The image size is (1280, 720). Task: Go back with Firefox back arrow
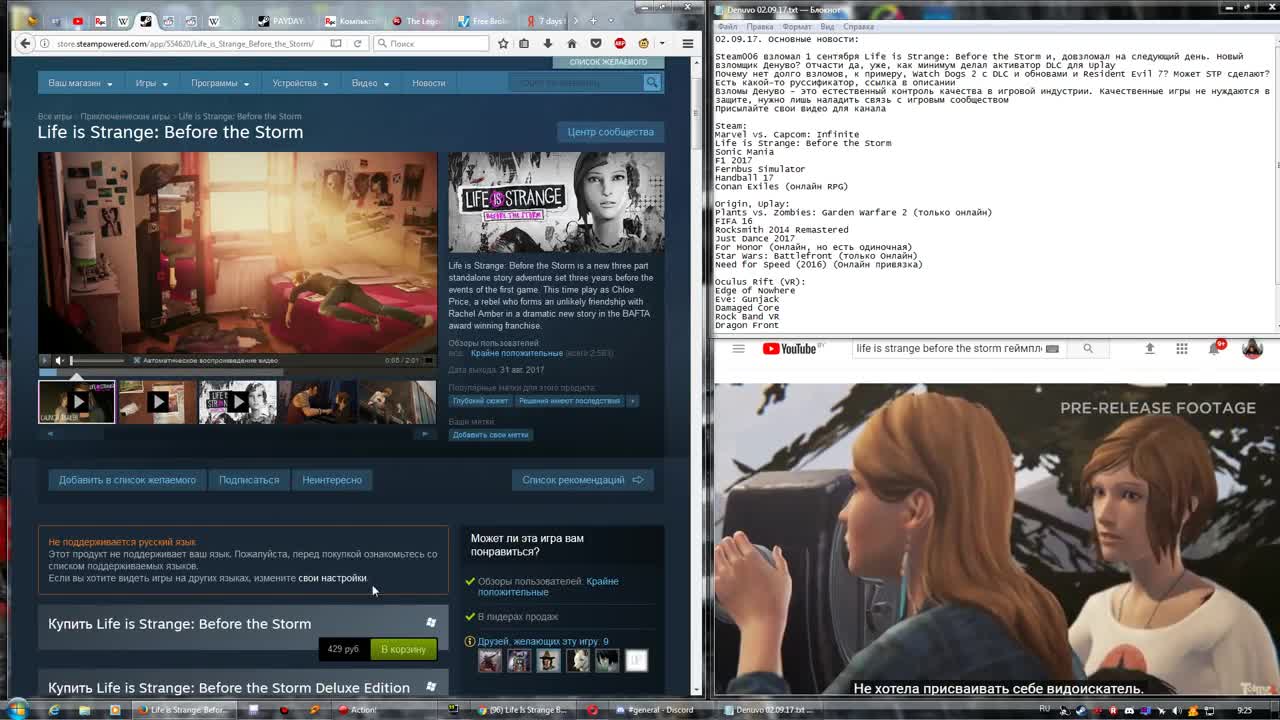coord(26,43)
